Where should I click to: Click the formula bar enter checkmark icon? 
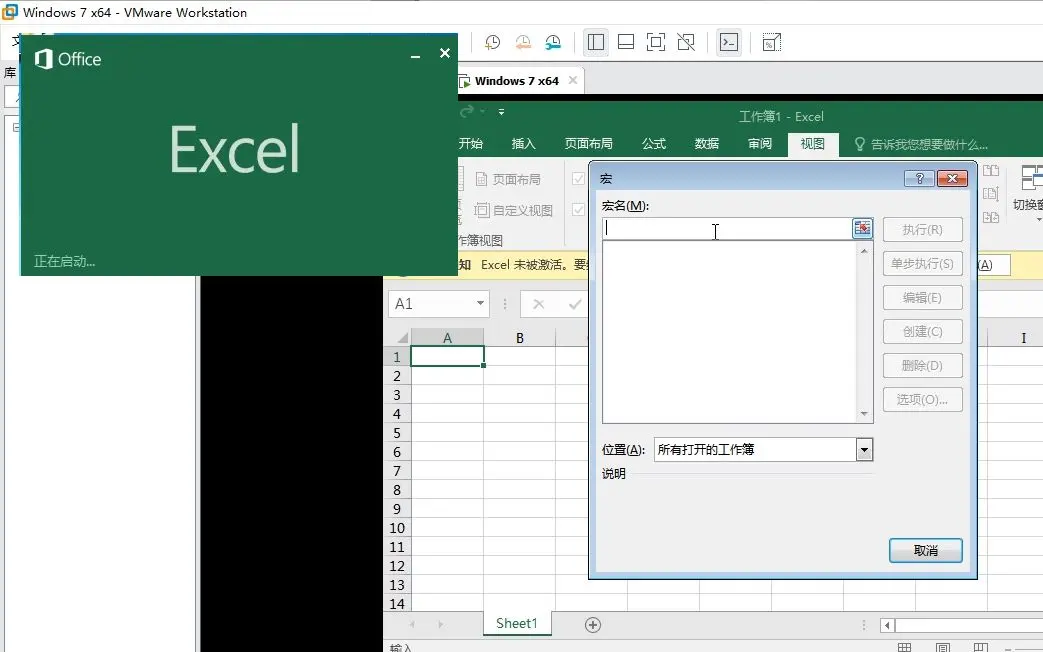(x=575, y=304)
